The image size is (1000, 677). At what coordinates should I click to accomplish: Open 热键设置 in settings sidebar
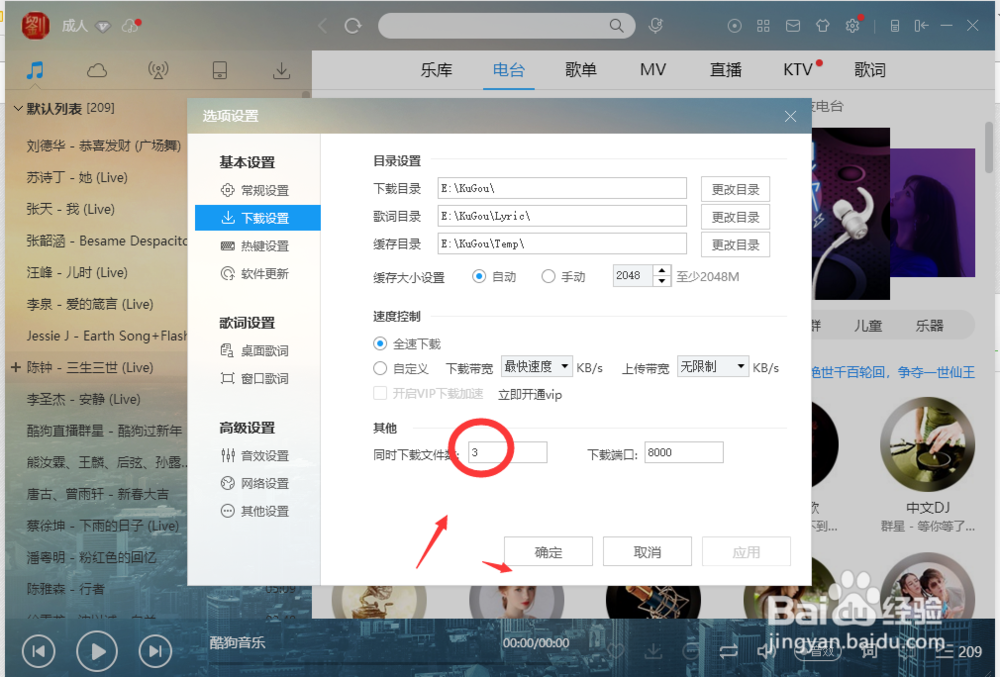(x=255, y=245)
